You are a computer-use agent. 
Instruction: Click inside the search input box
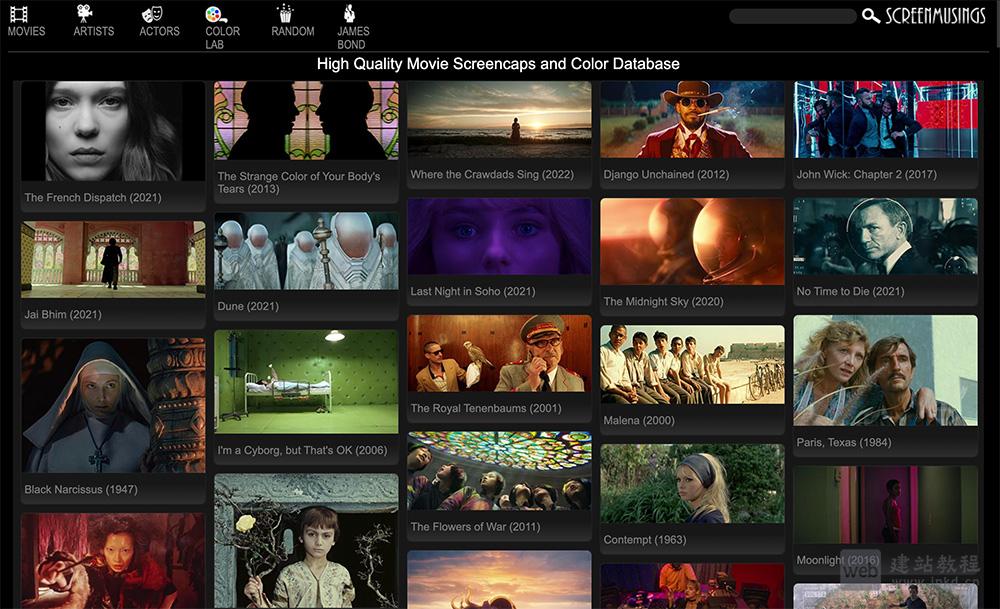tap(793, 15)
